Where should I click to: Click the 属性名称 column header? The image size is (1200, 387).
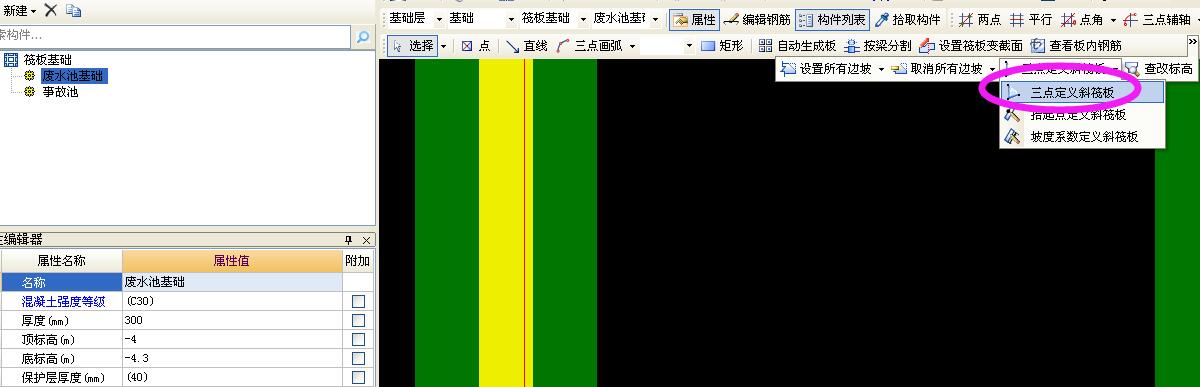tap(62, 261)
